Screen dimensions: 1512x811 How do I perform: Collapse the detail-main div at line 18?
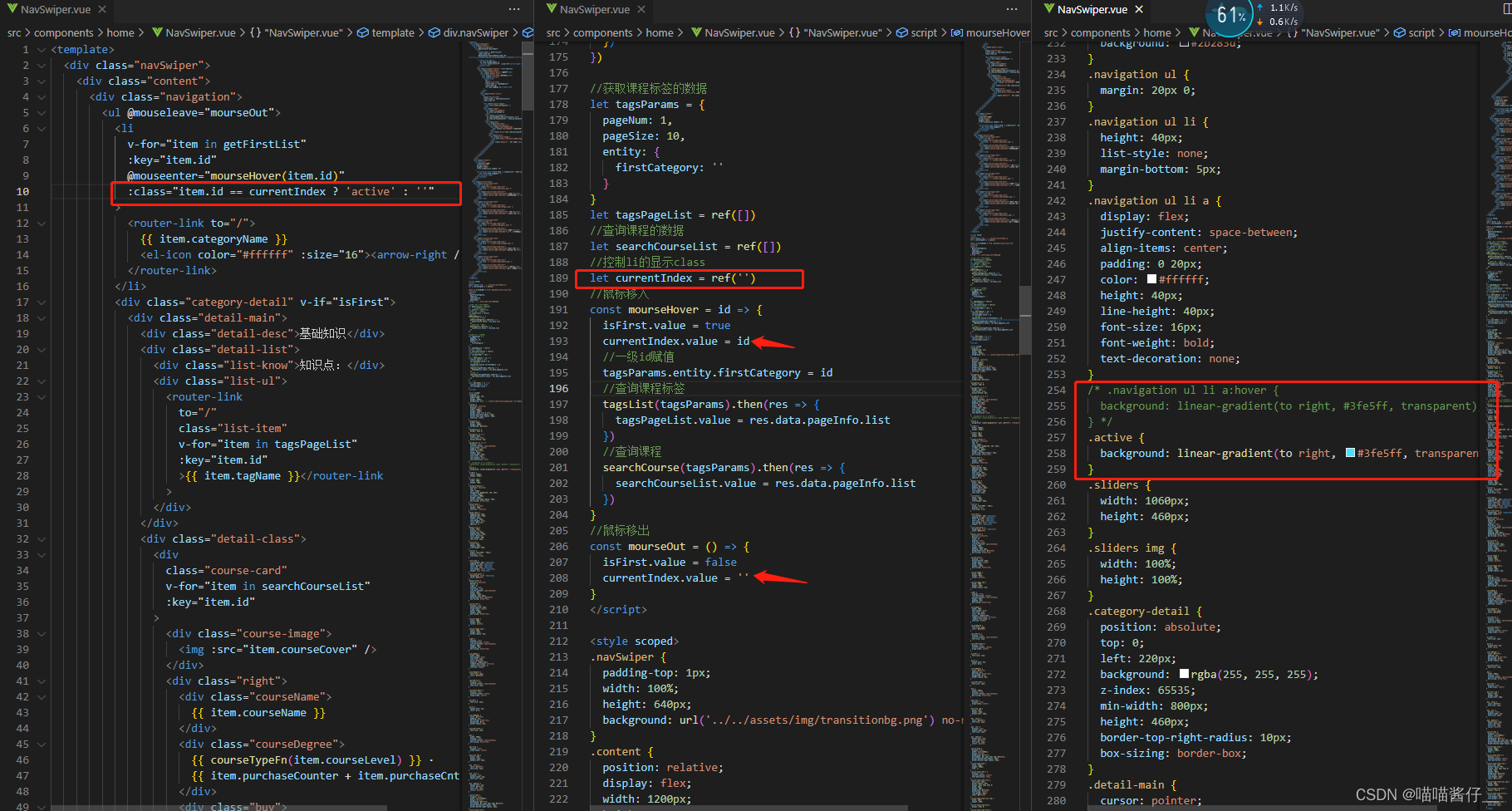point(42,318)
